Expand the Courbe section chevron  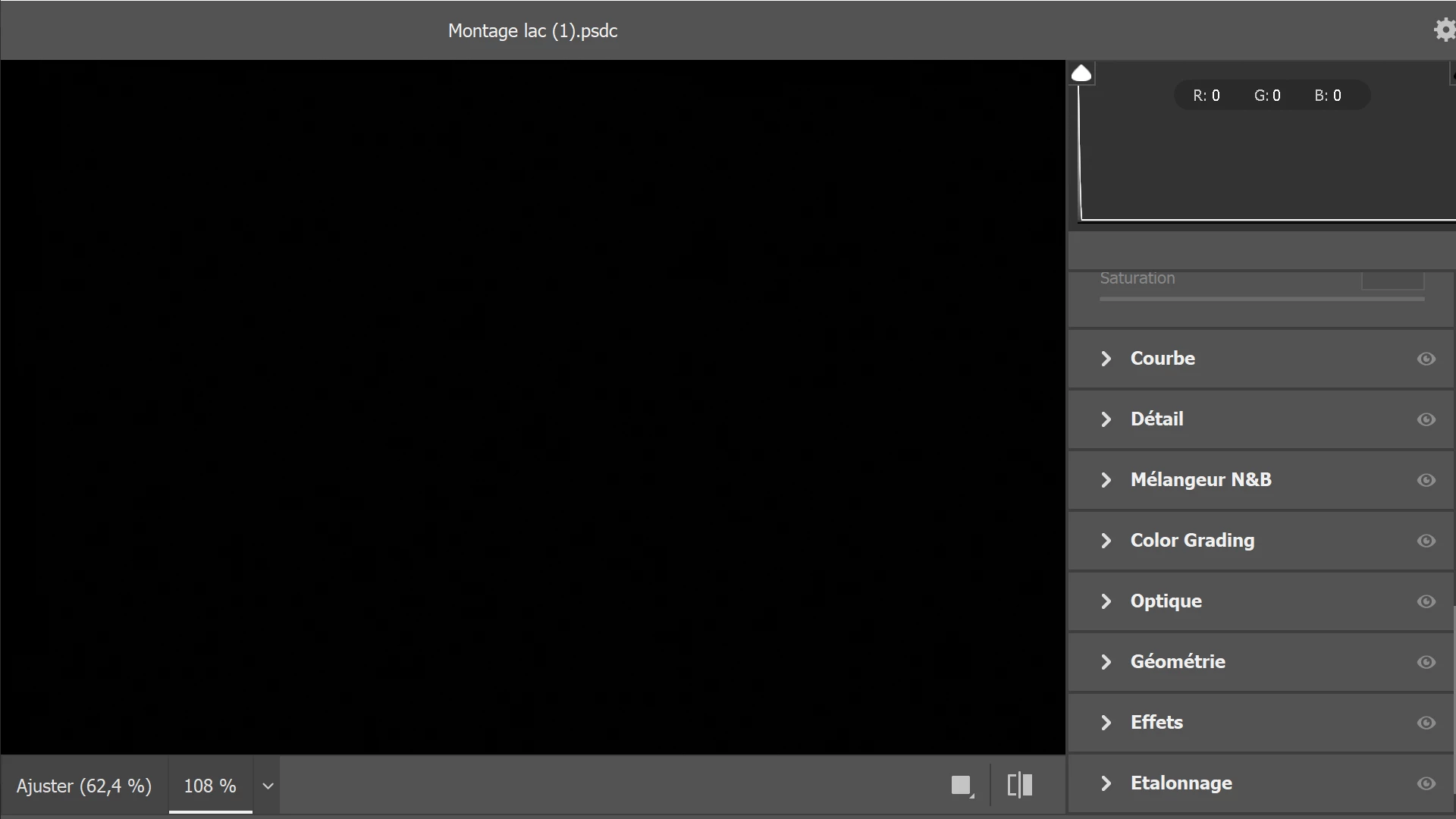1106,359
